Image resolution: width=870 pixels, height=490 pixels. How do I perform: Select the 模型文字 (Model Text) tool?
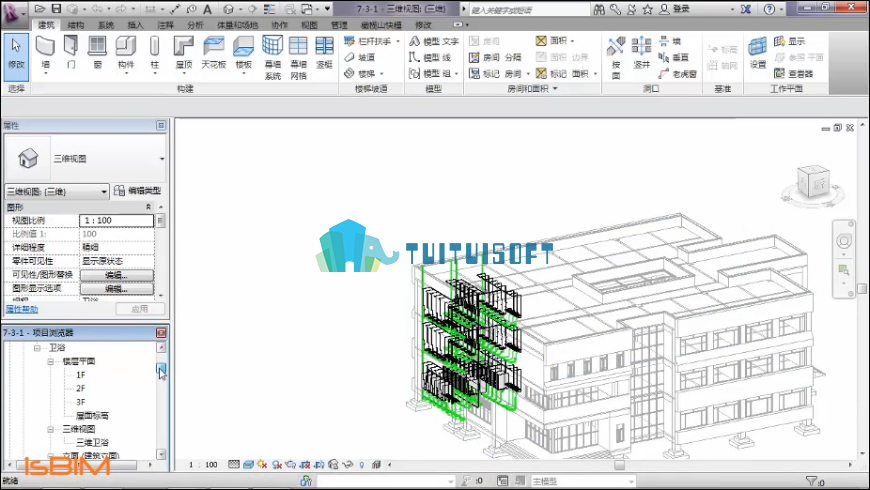click(434, 41)
